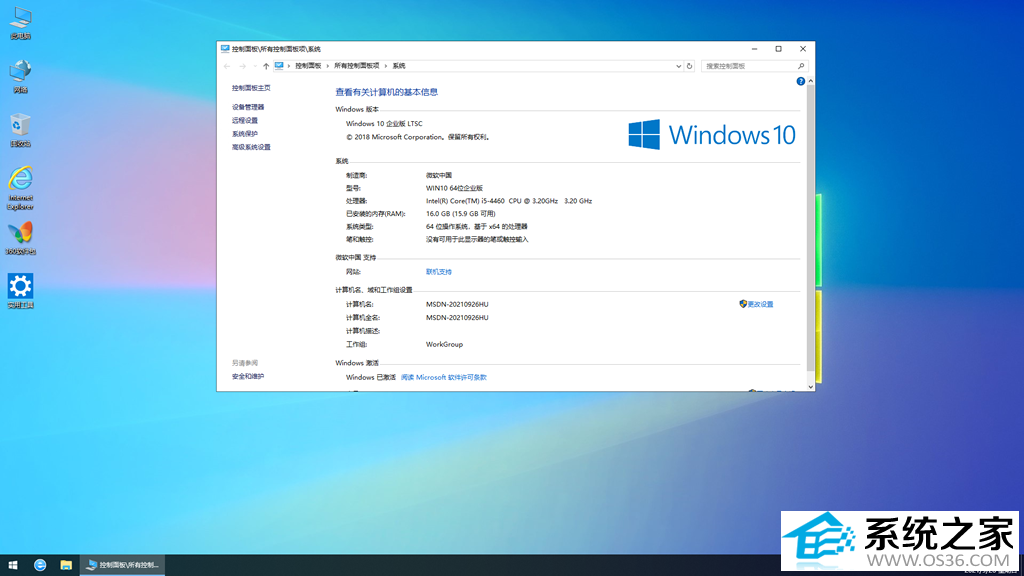The width and height of the screenshot is (1024, 576).
Task: Click the search magnifier icon
Action: (801, 66)
